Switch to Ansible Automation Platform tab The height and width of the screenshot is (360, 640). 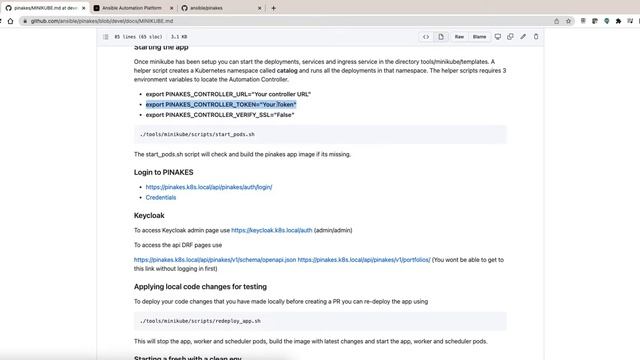pyautogui.click(x=132, y=8)
